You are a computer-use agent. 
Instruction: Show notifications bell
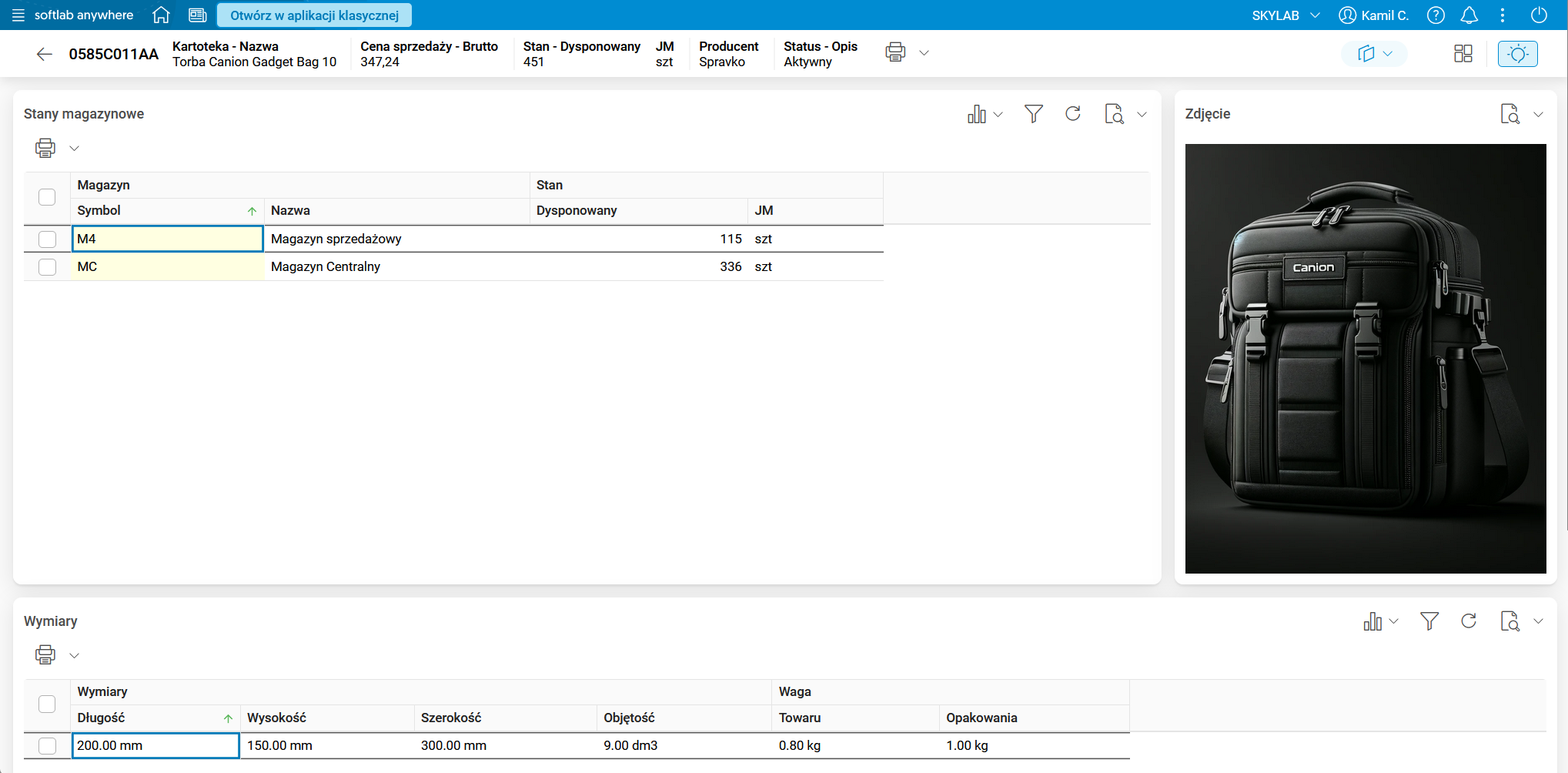pyautogui.click(x=1469, y=15)
